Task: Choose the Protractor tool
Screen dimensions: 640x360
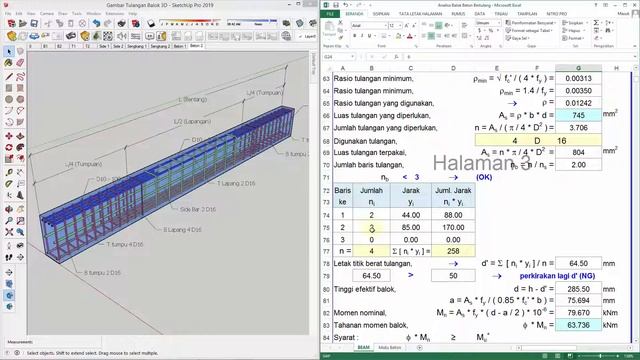Action: point(9,184)
